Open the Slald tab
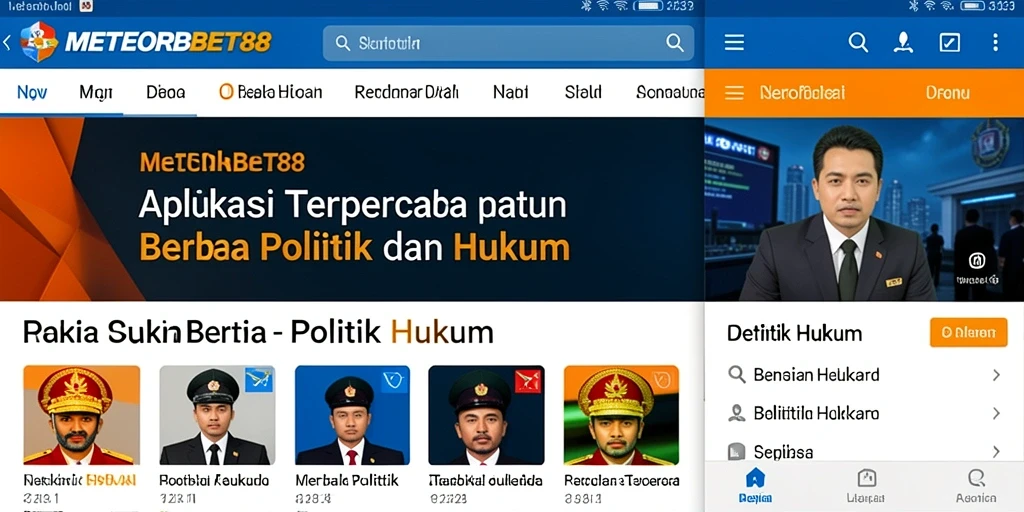 tap(583, 92)
